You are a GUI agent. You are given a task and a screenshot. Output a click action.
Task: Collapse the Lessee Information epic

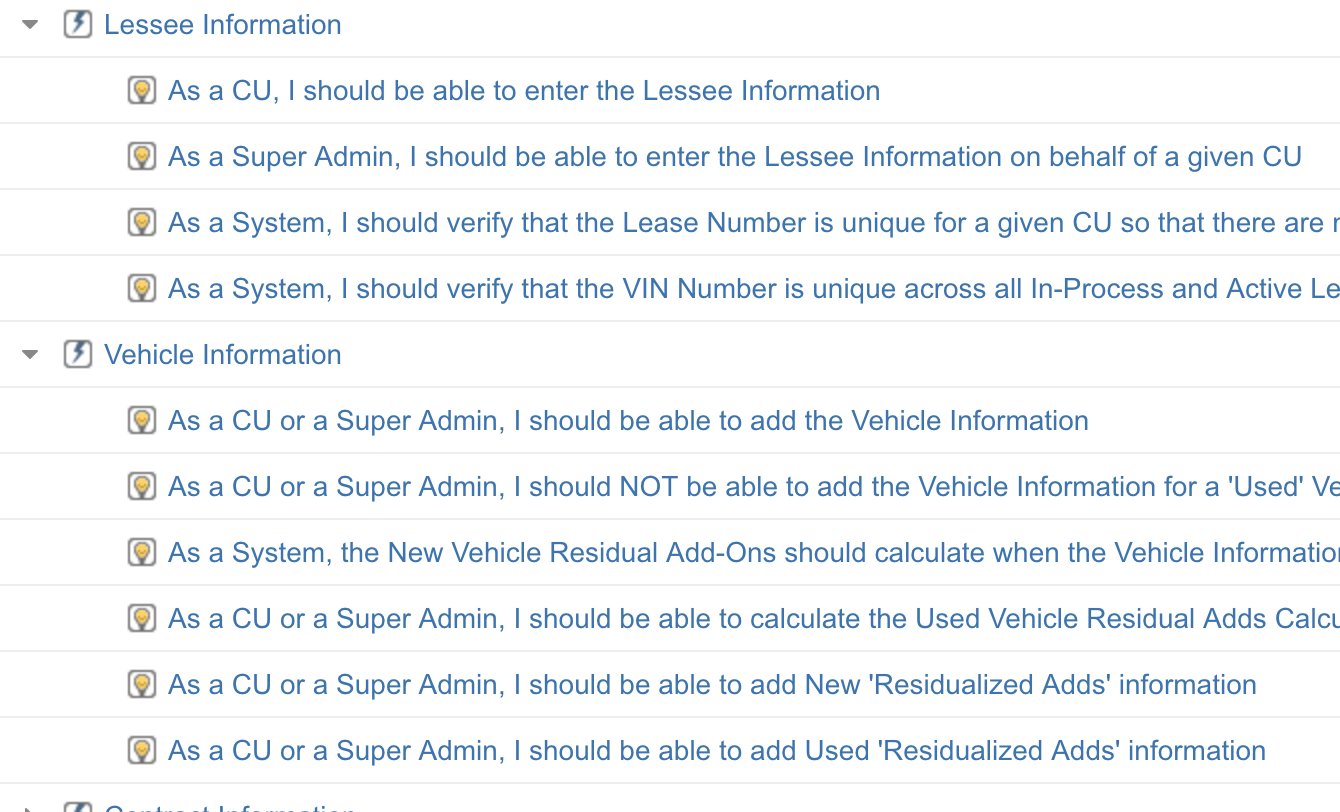(30, 25)
